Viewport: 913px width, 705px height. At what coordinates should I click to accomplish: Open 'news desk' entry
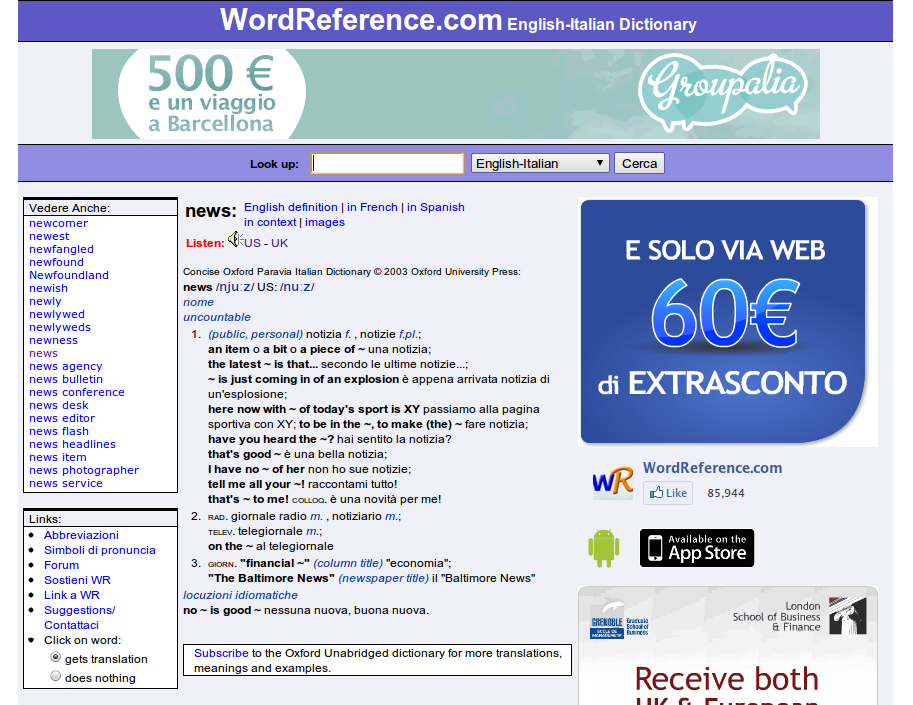[x=59, y=405]
